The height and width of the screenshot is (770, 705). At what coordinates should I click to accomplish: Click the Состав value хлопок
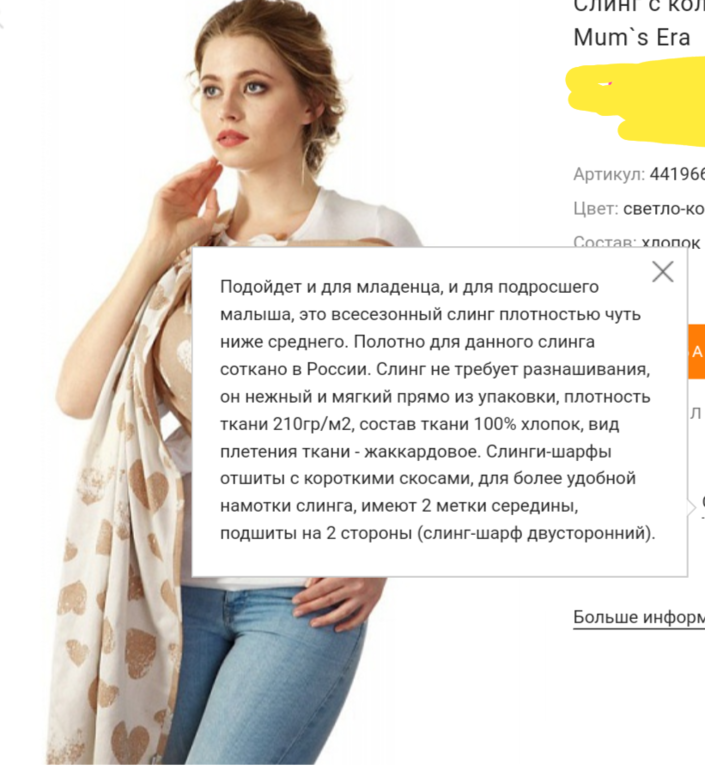coord(671,242)
